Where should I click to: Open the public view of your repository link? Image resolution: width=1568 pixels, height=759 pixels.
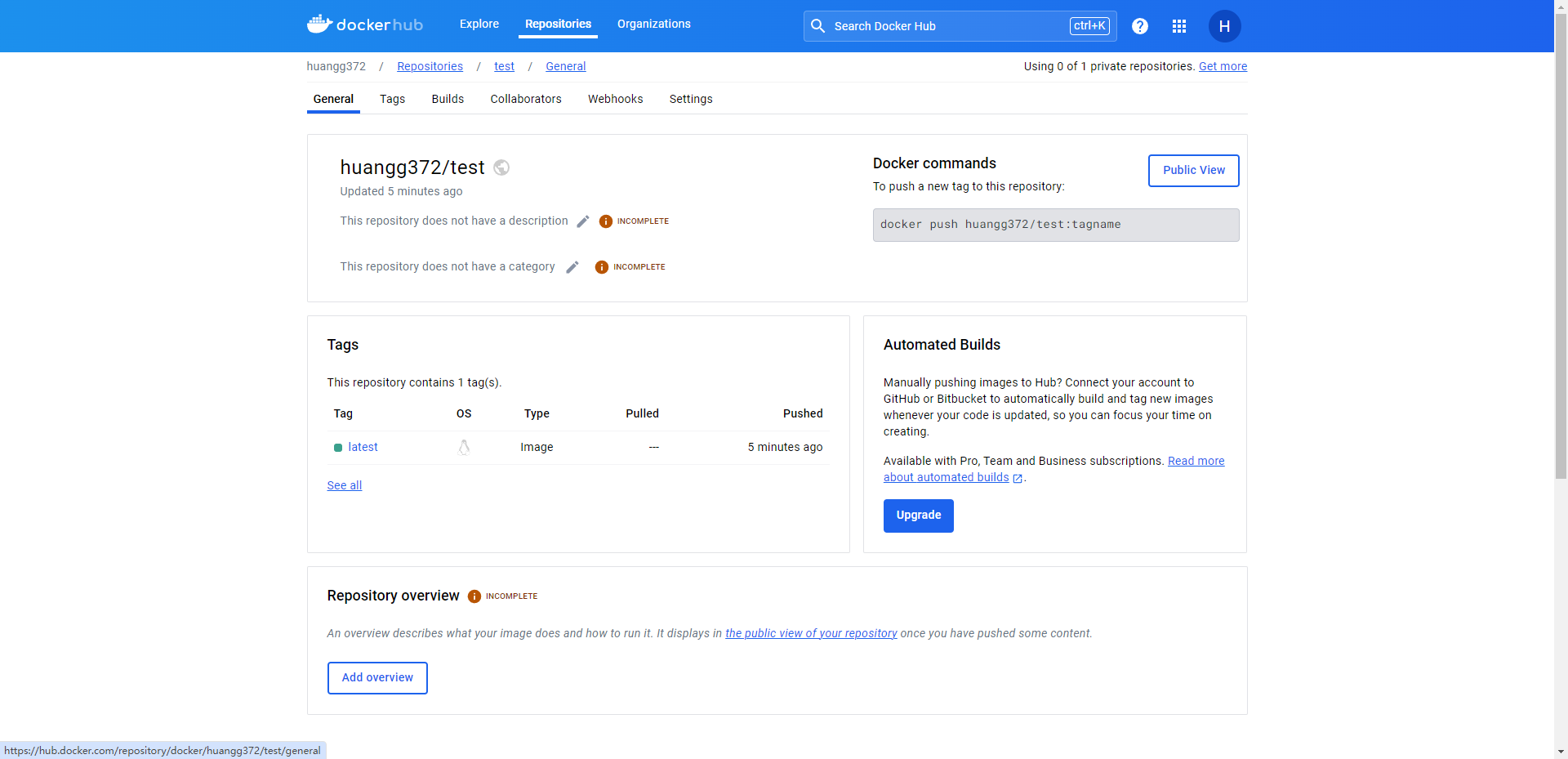pos(811,633)
